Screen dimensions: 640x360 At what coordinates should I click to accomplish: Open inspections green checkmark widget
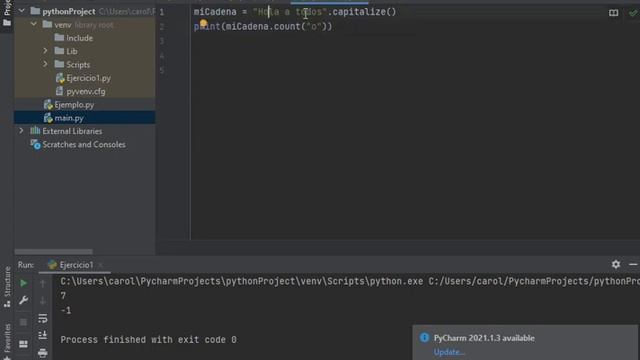633,13
